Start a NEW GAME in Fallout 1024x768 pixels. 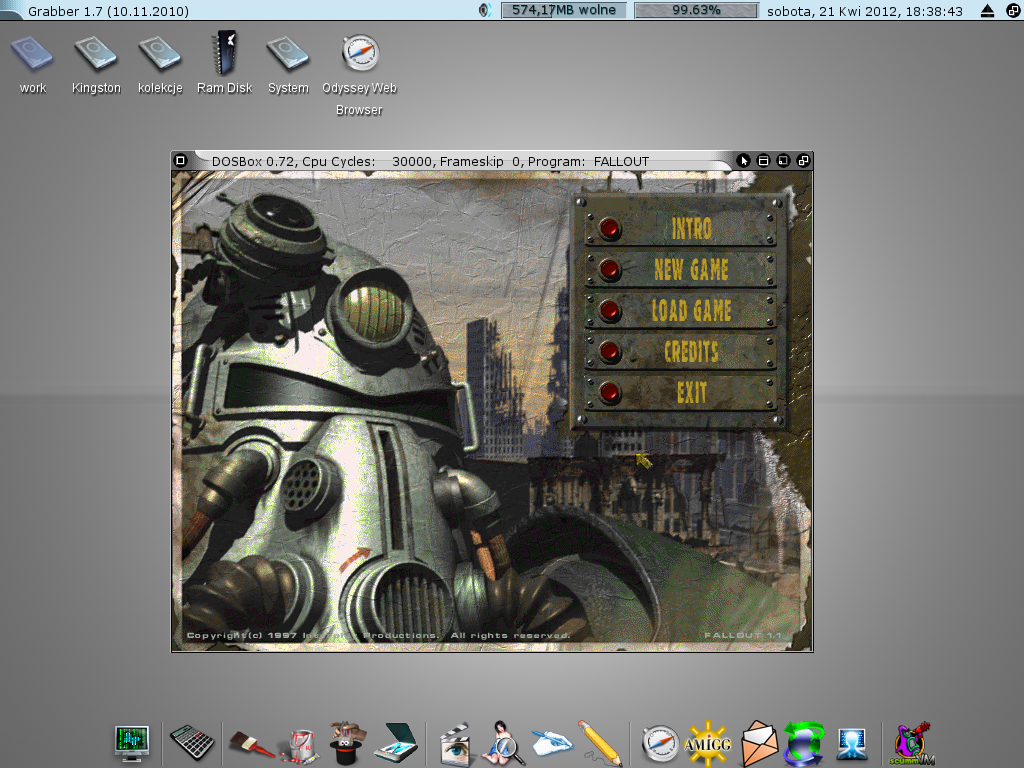pos(680,269)
